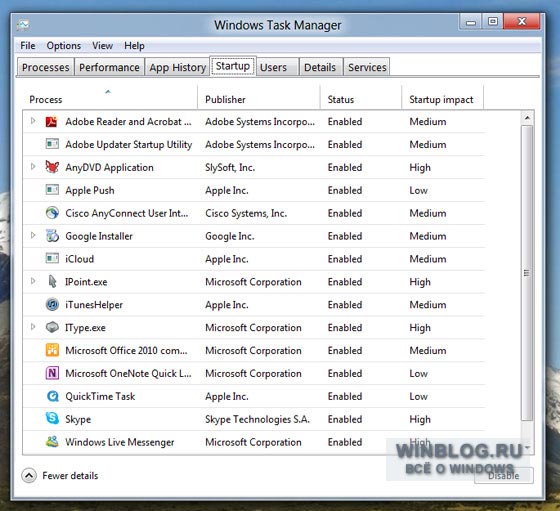Maximize the Task Manager window
The height and width of the screenshot is (511, 560).
493,21
